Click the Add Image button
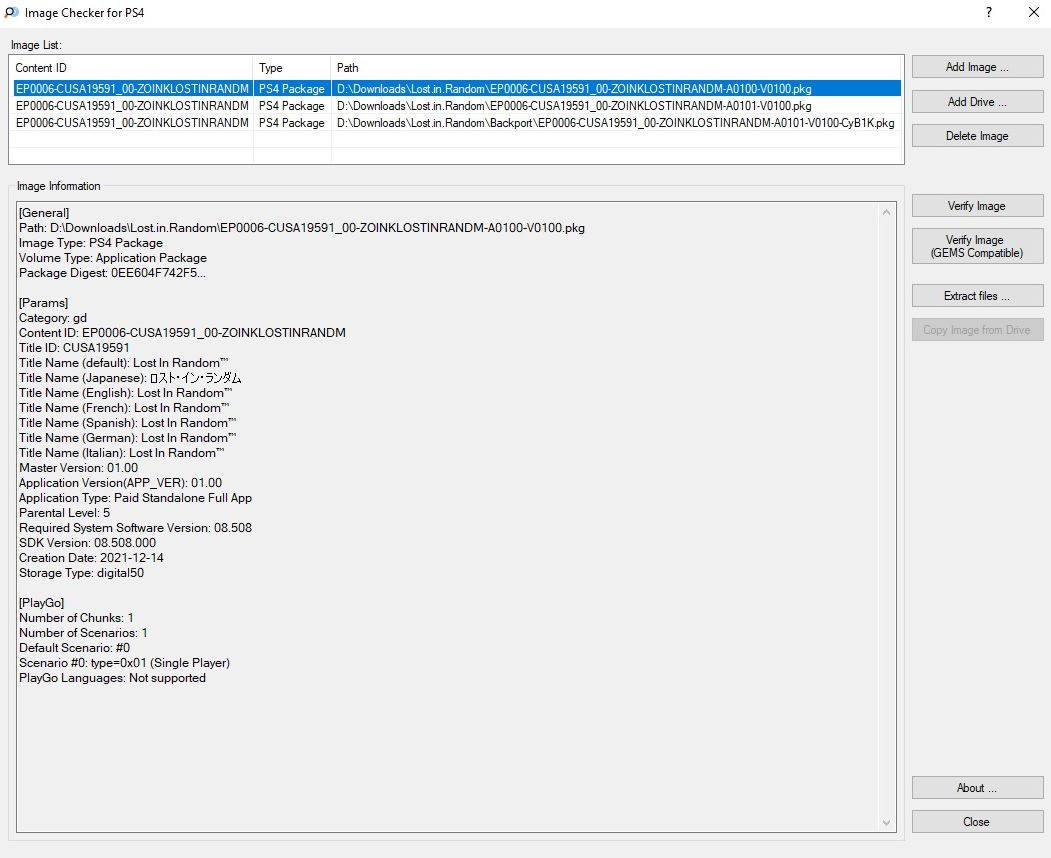The image size is (1051, 858). (977, 67)
